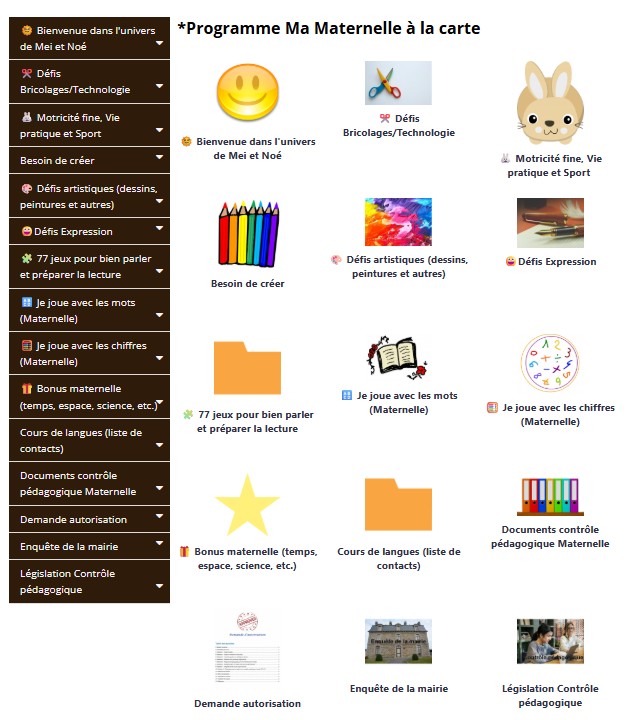
Task: Click the bunny Motricité fine image
Action: click(x=550, y=103)
